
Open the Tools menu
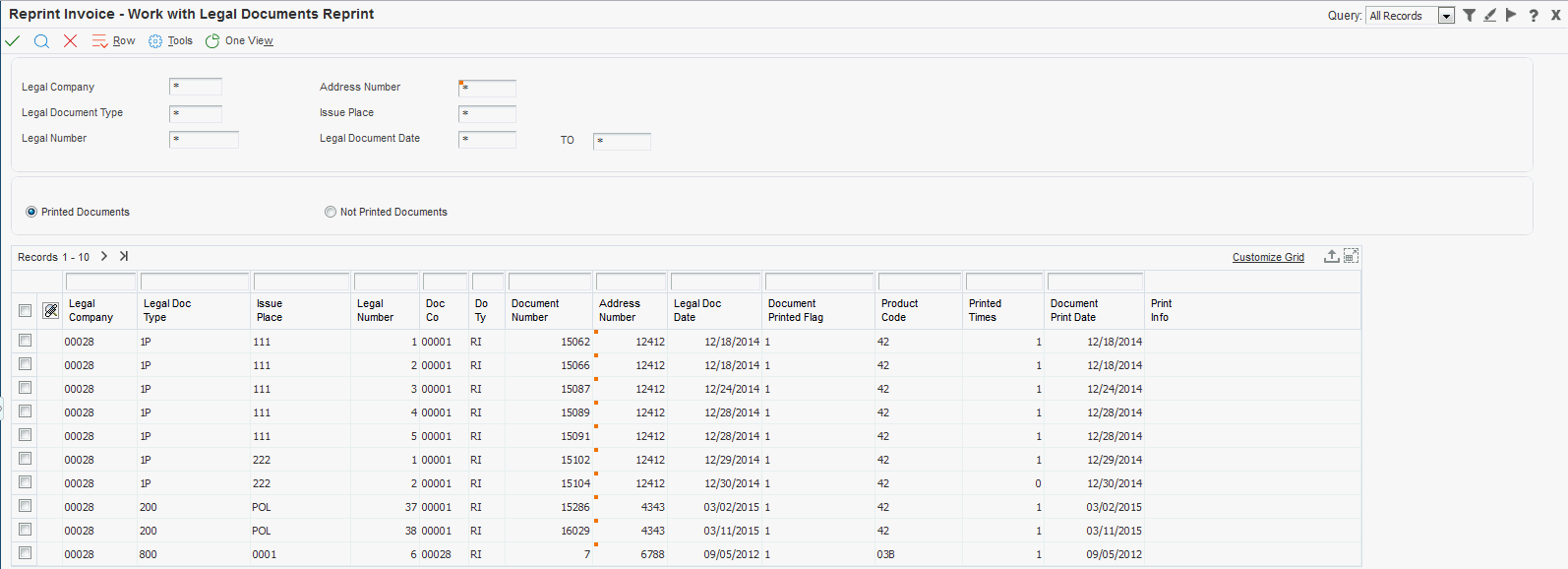[171, 41]
